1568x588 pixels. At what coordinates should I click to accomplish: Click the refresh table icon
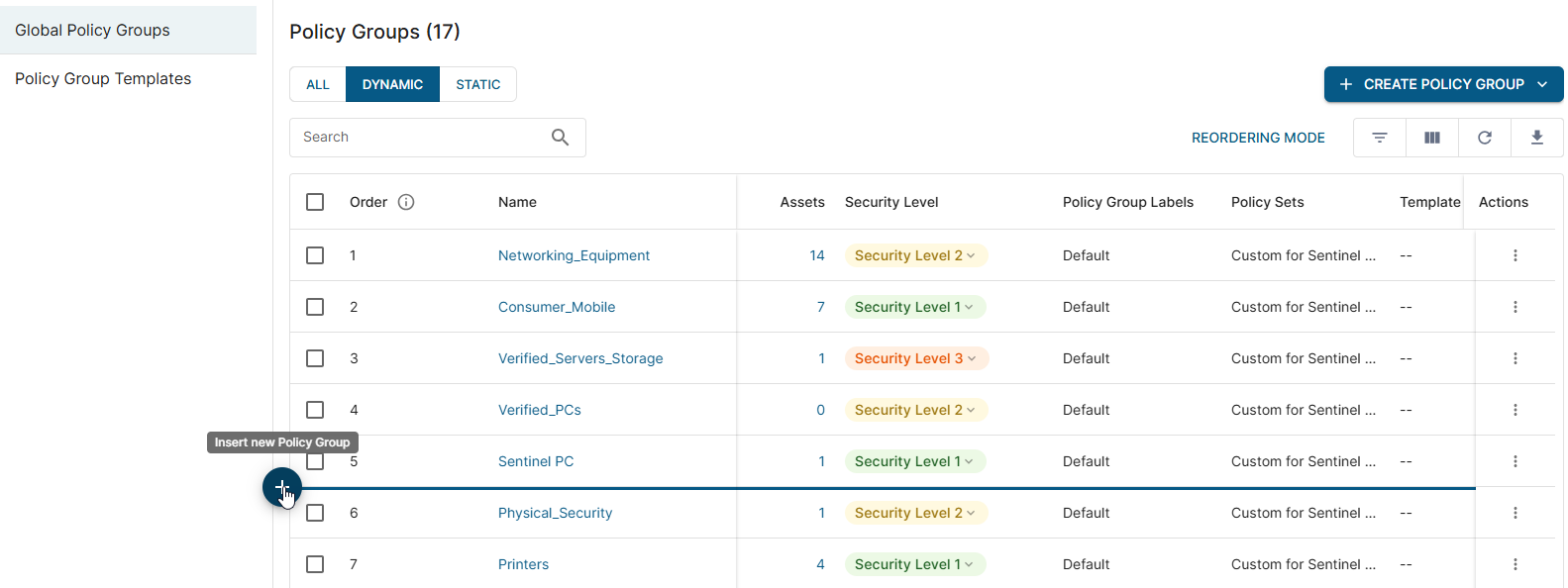point(1484,138)
